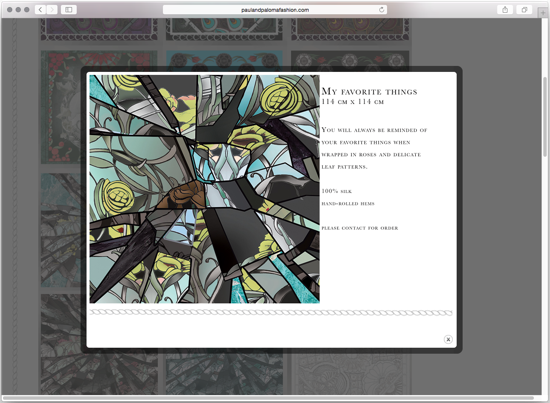This screenshot has width=550, height=403.
Task: Select the My Favorite Things title text
Action: point(369,92)
